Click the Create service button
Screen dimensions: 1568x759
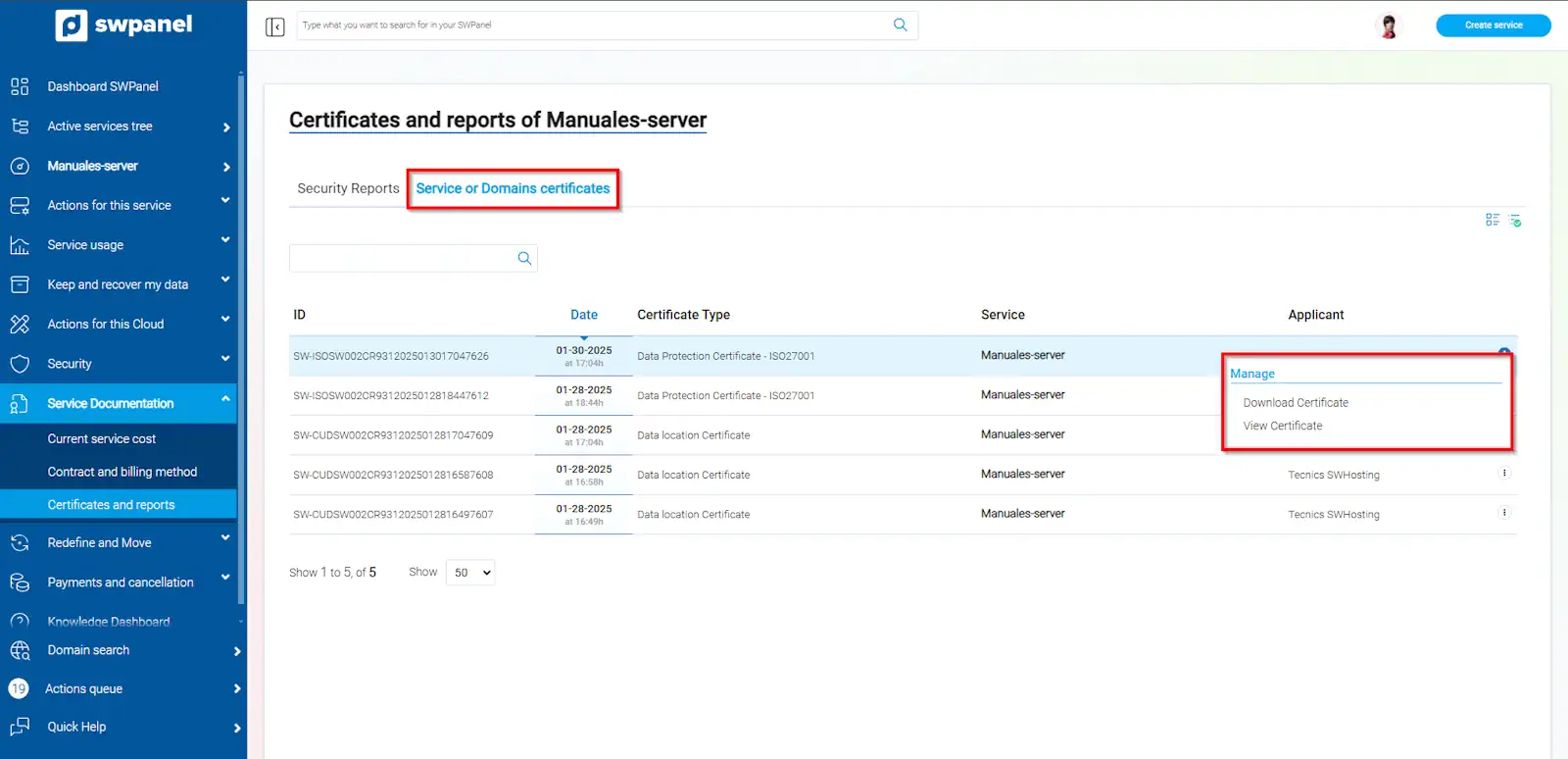coord(1493,25)
